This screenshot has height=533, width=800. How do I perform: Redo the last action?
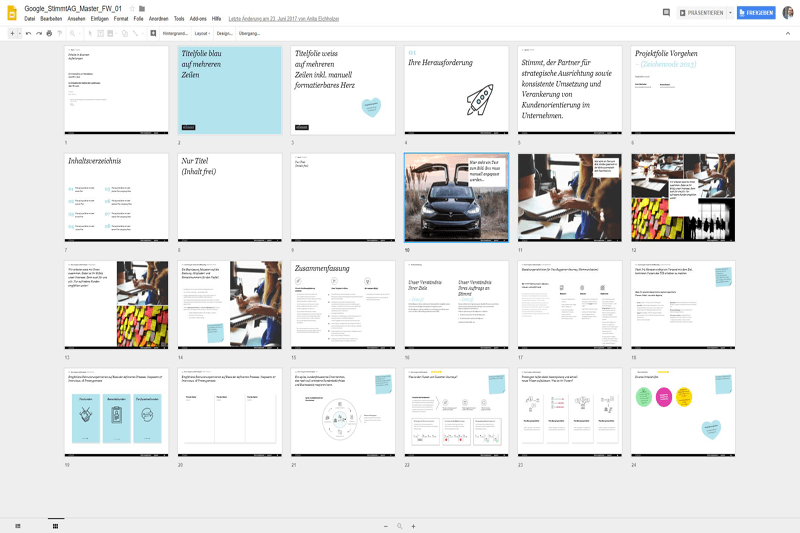(39, 34)
